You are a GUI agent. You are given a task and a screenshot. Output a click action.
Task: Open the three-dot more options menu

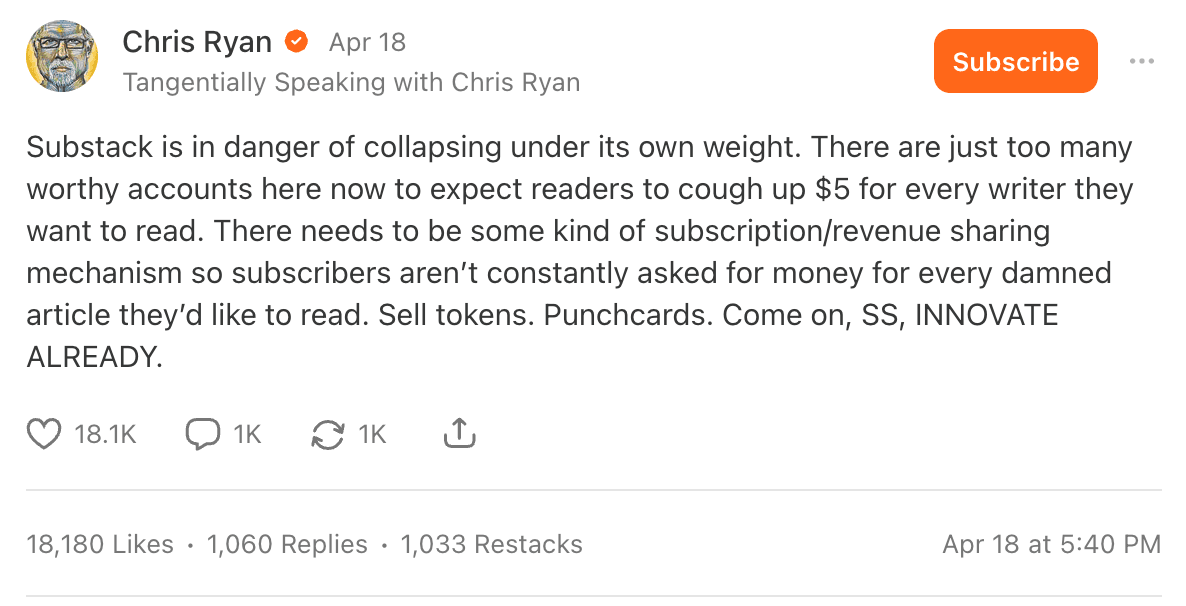pyautogui.click(x=1141, y=61)
